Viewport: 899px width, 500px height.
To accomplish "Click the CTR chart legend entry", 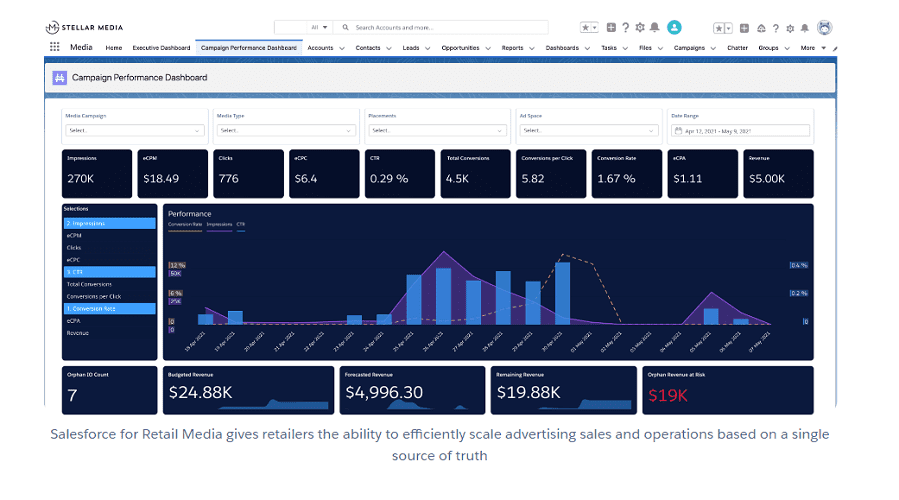I will point(241,225).
